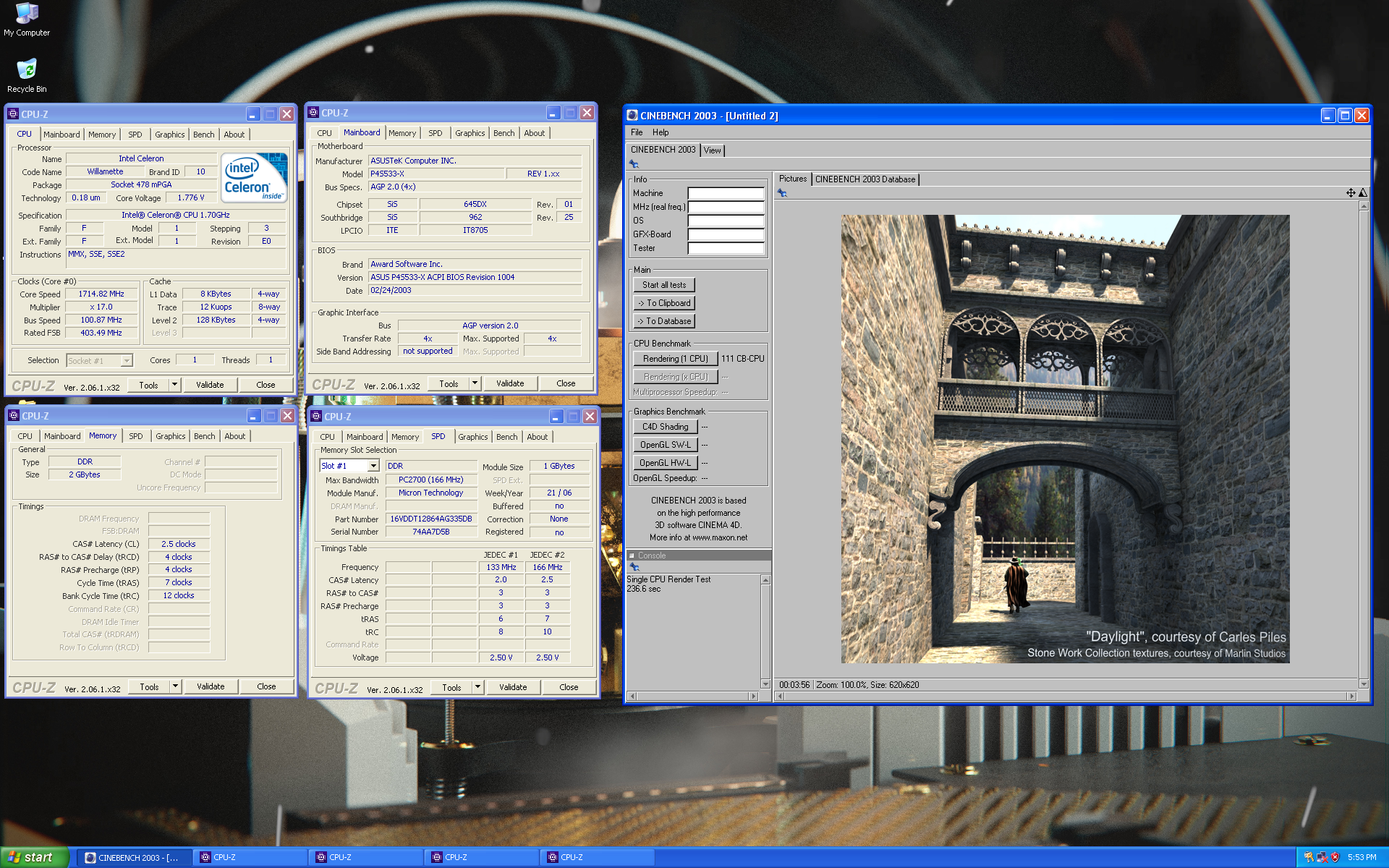Select Bench tab in CPU-Z CPU window

[204, 135]
